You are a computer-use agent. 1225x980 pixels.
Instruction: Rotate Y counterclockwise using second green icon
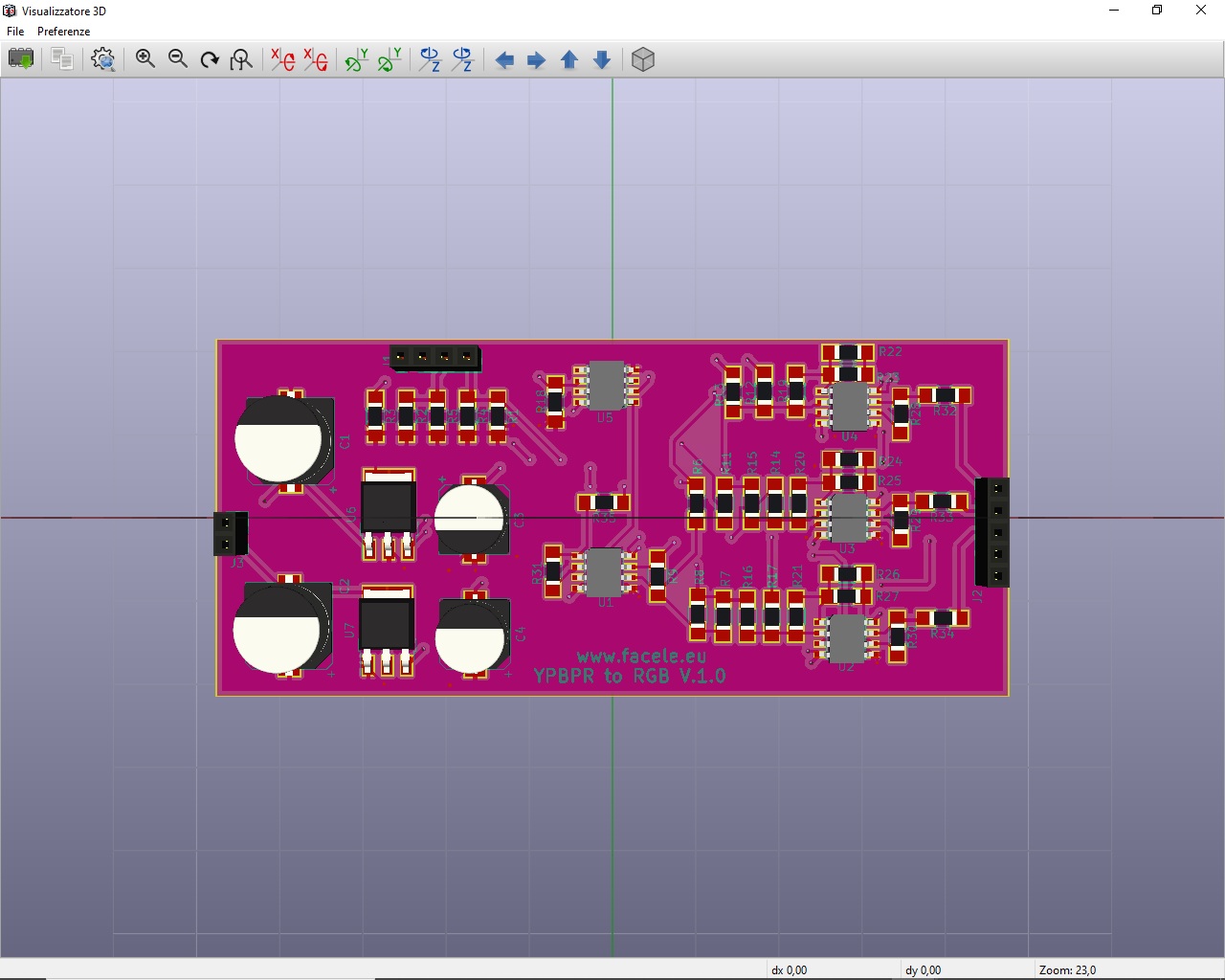(390, 59)
